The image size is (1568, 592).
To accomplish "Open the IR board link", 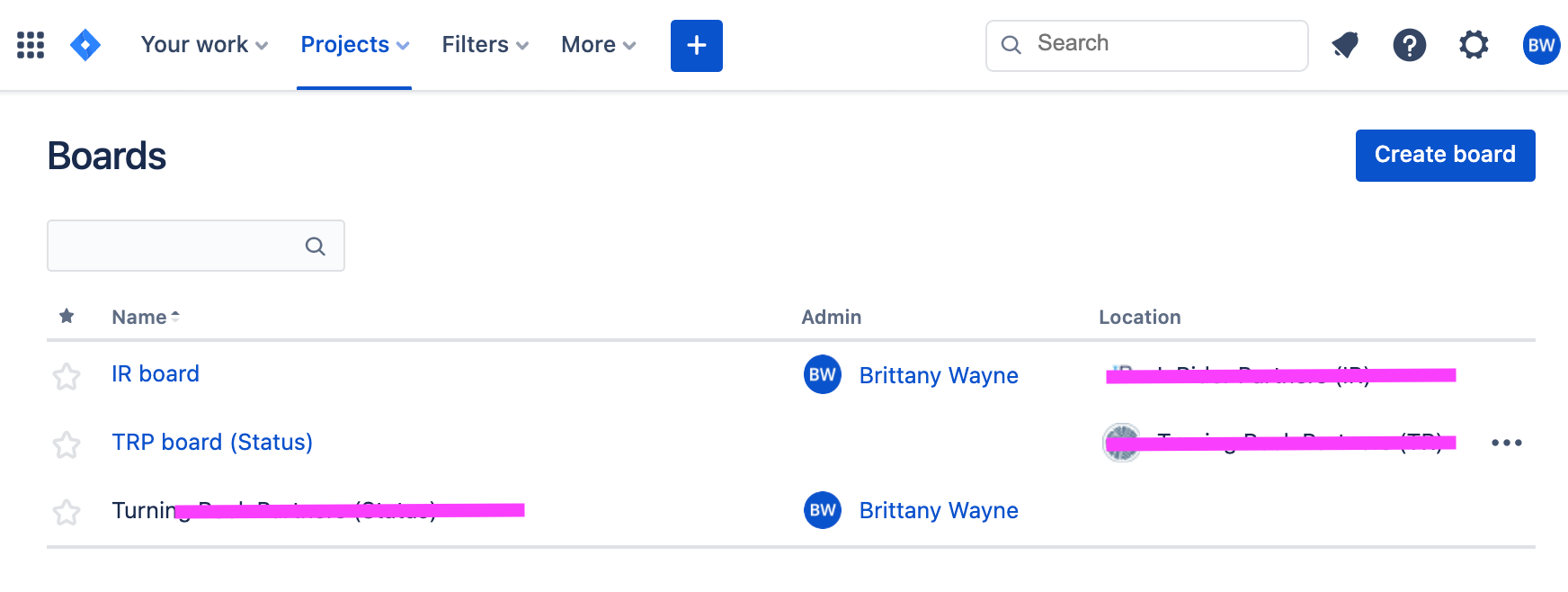I will pos(156,374).
